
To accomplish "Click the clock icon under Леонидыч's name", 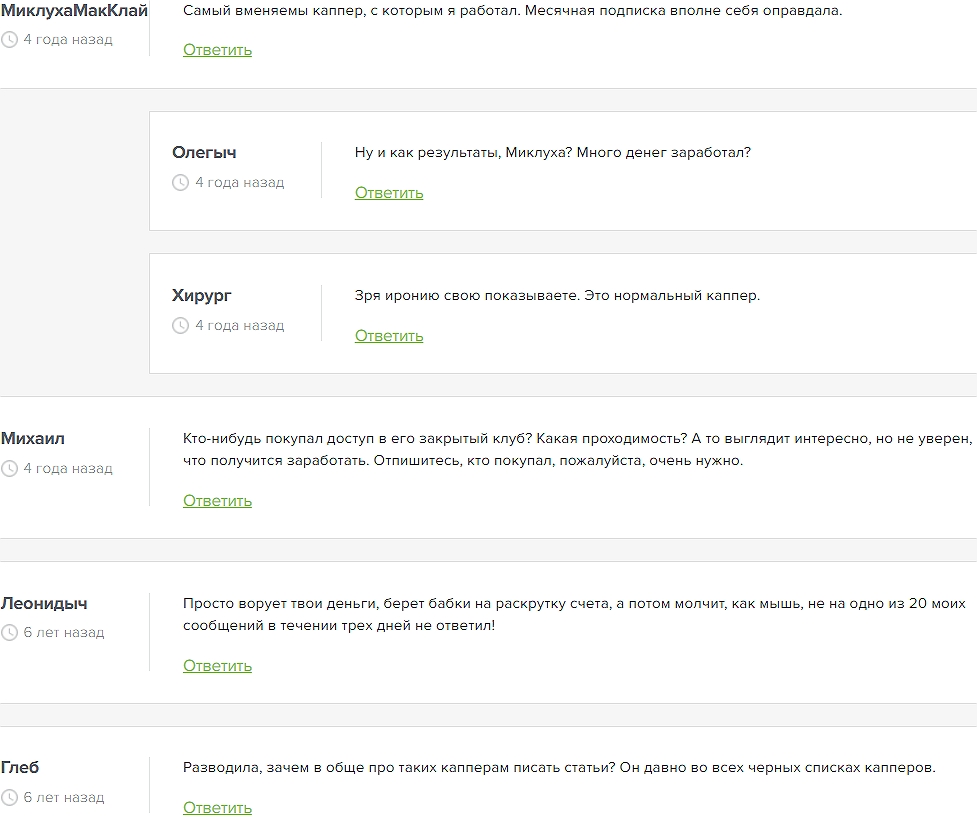I will tap(9, 633).
